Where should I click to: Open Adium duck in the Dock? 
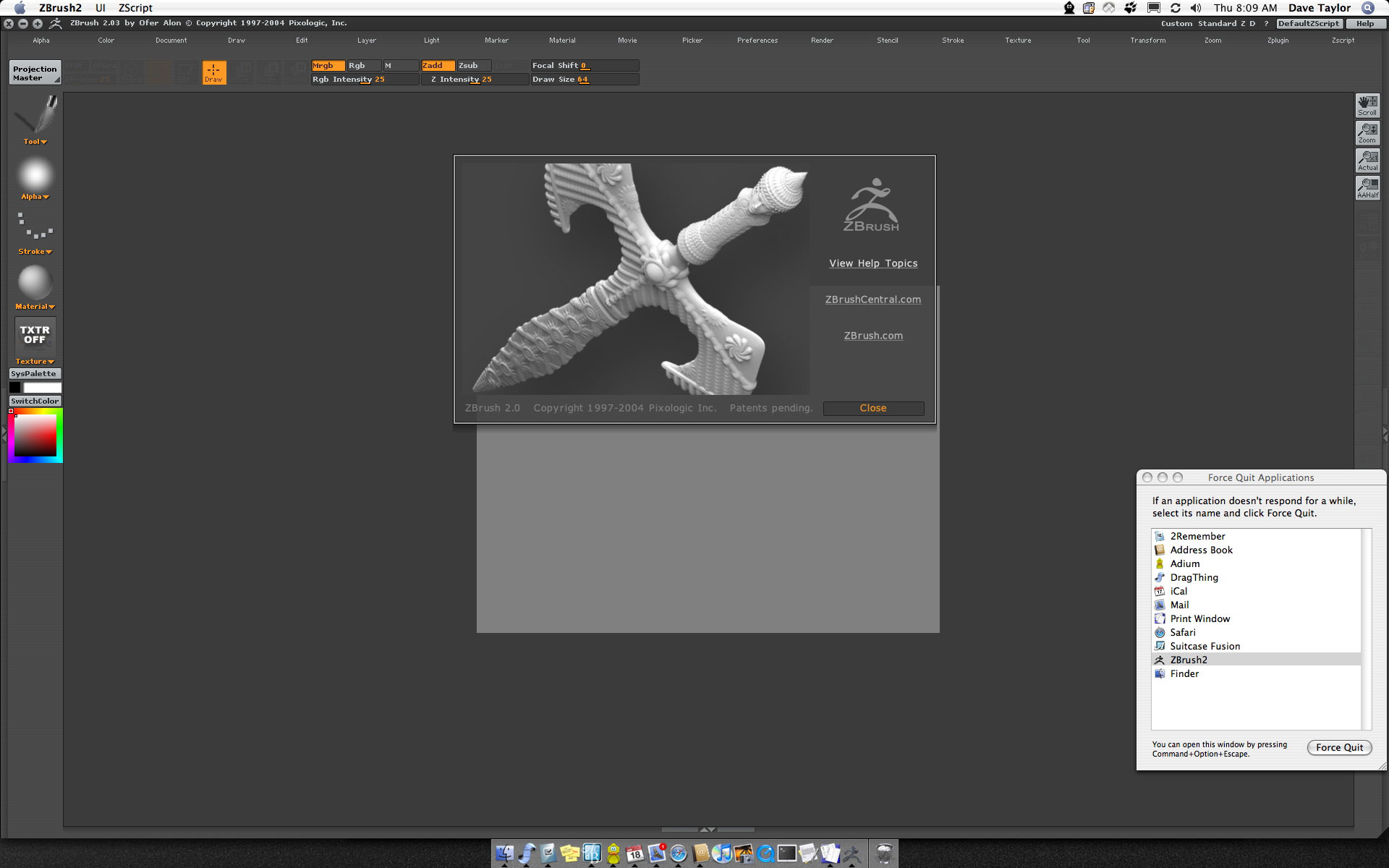click(613, 854)
